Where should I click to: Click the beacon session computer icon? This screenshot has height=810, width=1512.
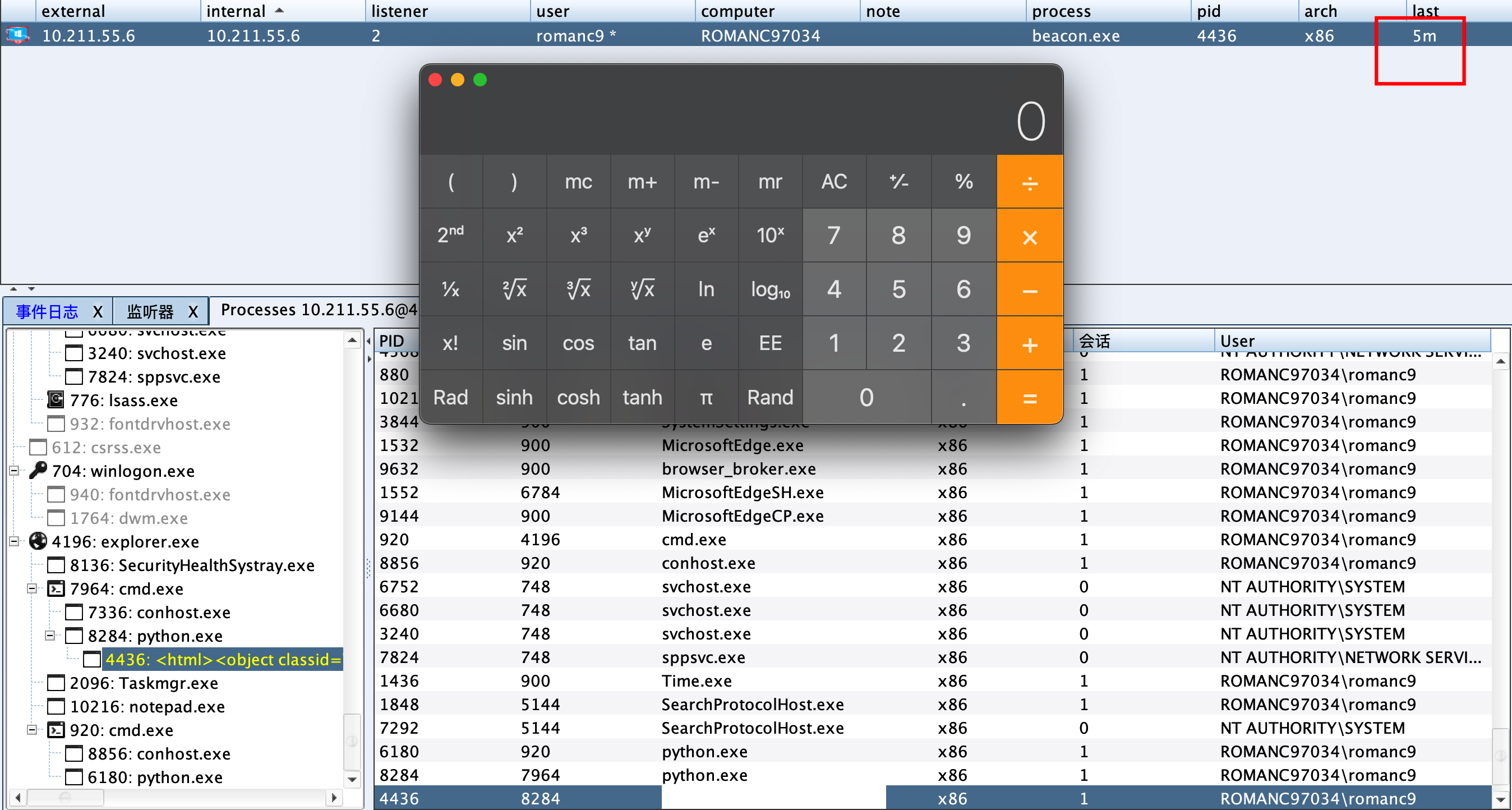(x=17, y=36)
